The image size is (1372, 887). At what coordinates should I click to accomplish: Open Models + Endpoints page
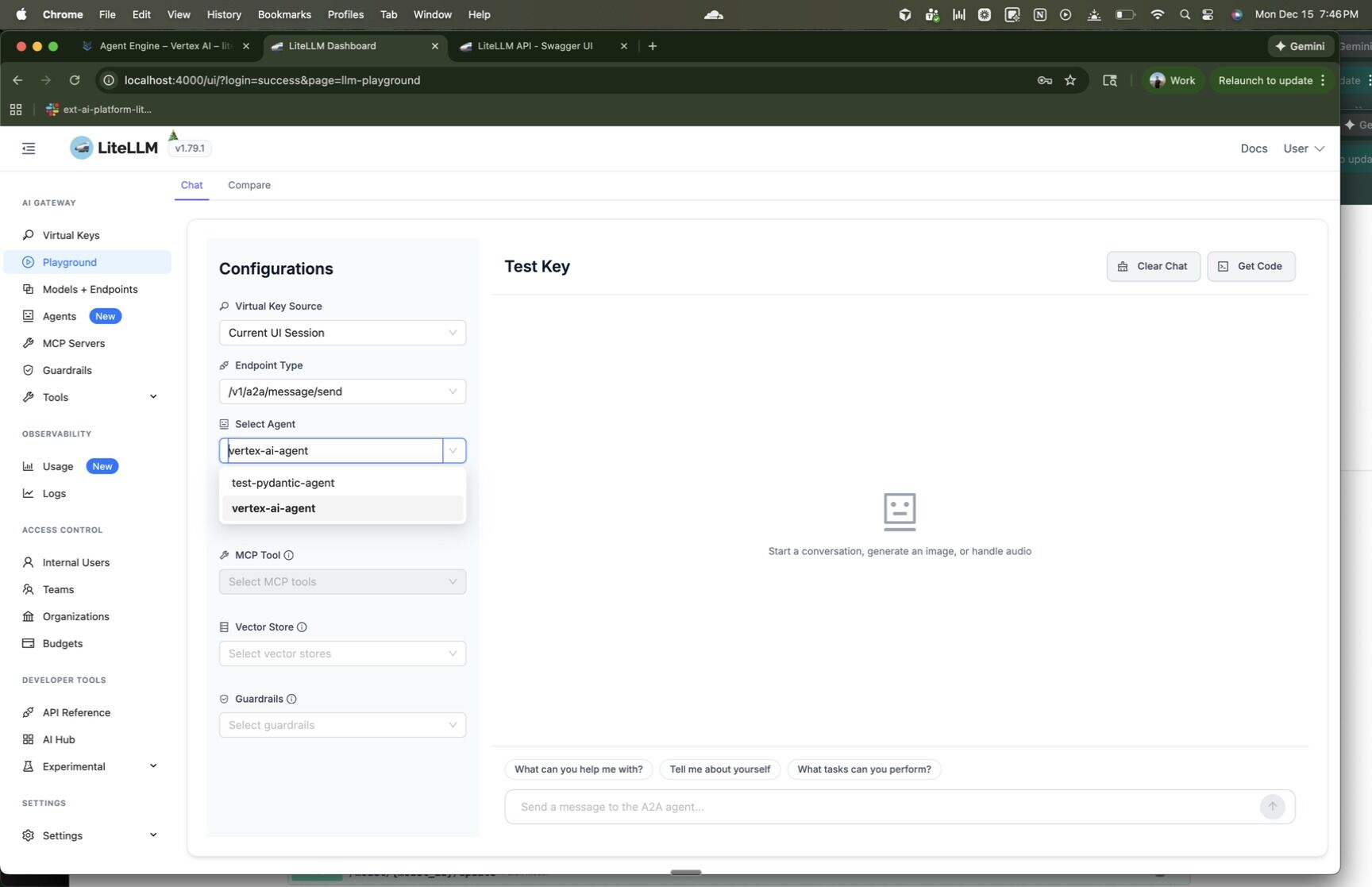[x=90, y=289]
